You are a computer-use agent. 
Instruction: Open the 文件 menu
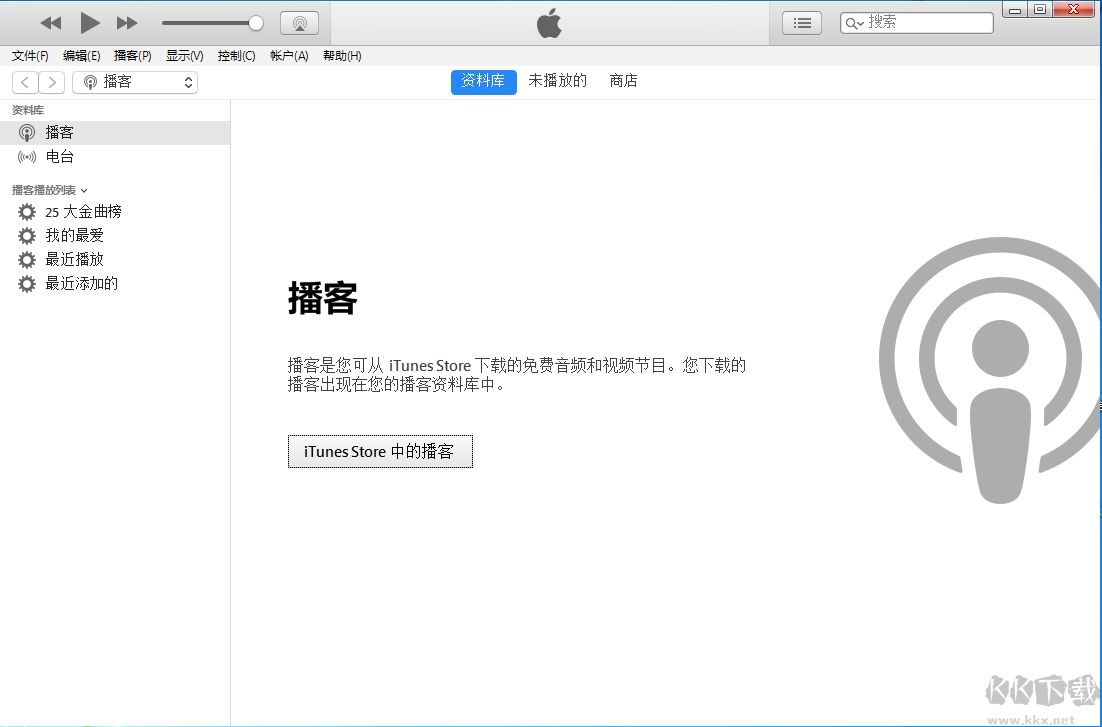coord(29,56)
